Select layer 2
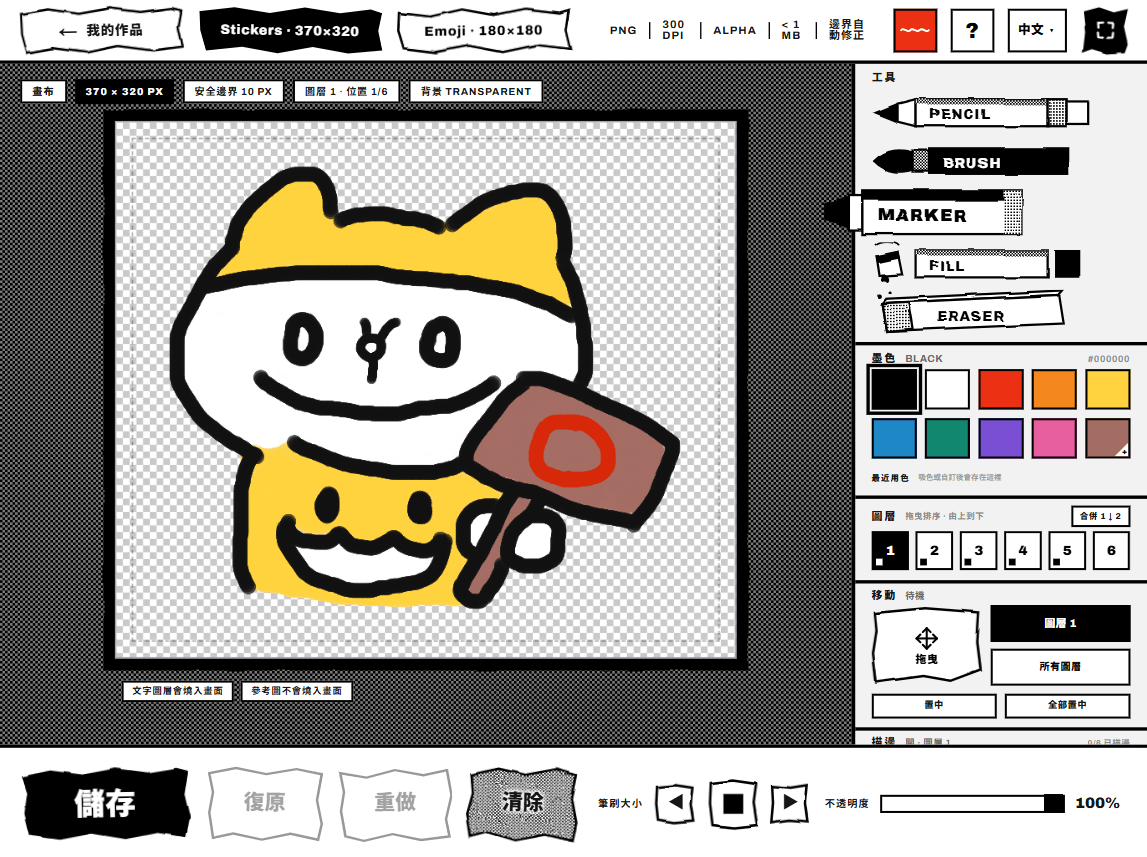 click(934, 551)
